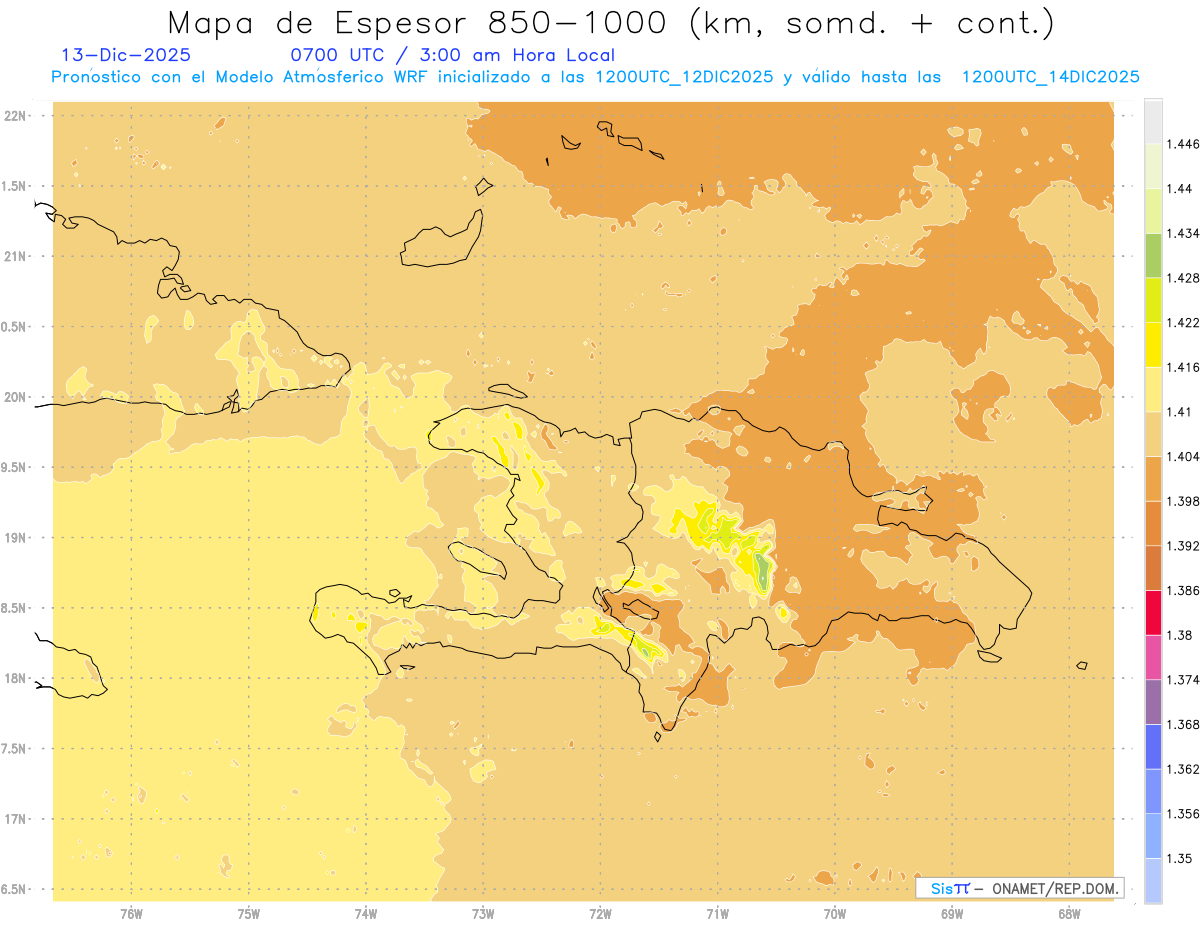Click colorbar value '1.38'

[1177, 635]
